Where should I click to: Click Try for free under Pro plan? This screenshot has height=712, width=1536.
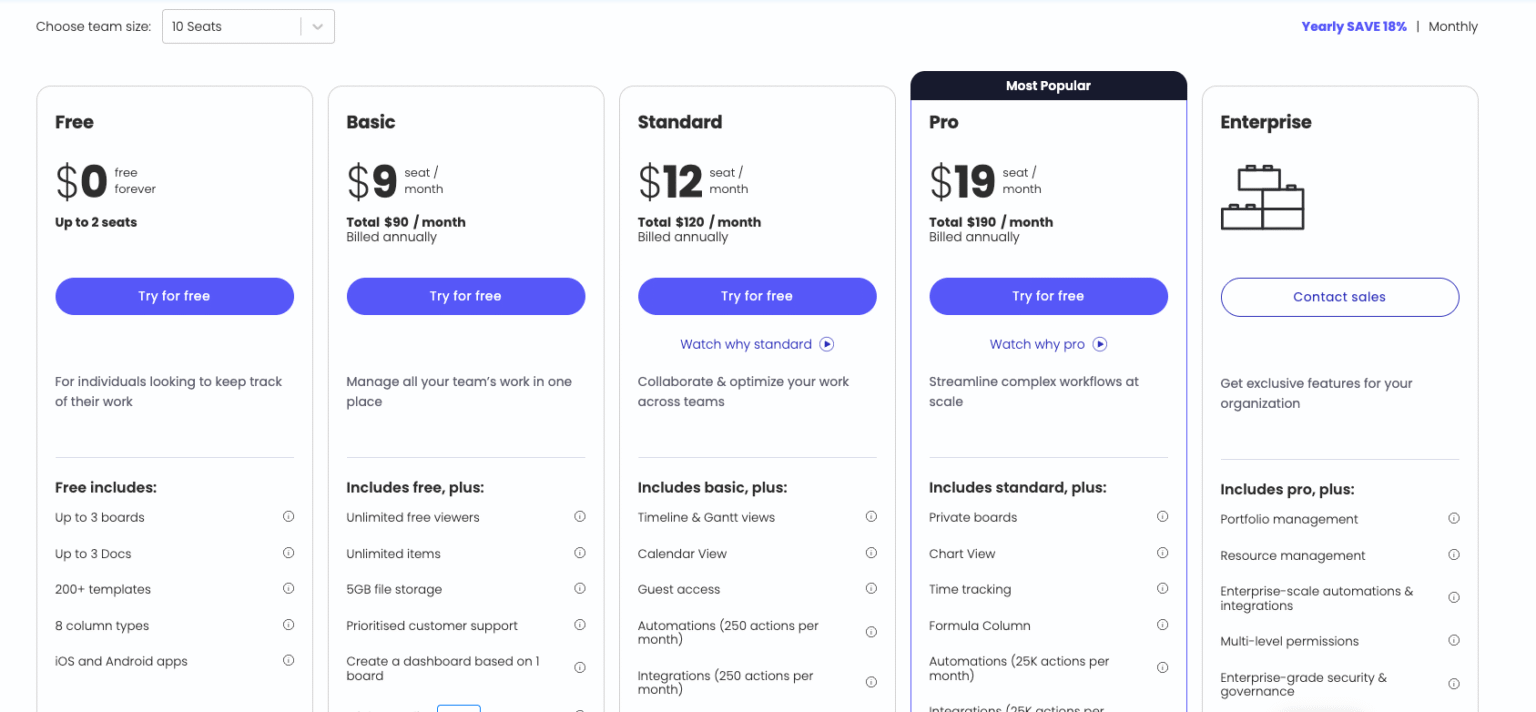pyautogui.click(x=1048, y=296)
